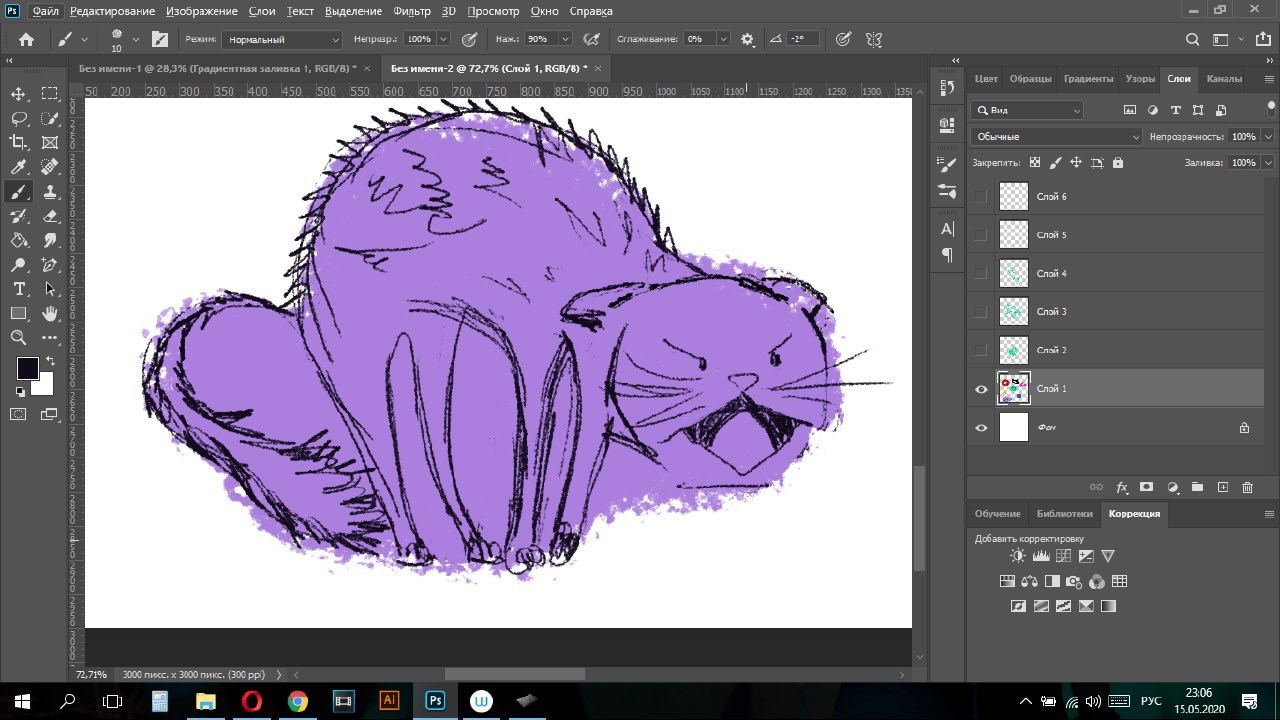Click the foreground color swatch

pos(27,368)
